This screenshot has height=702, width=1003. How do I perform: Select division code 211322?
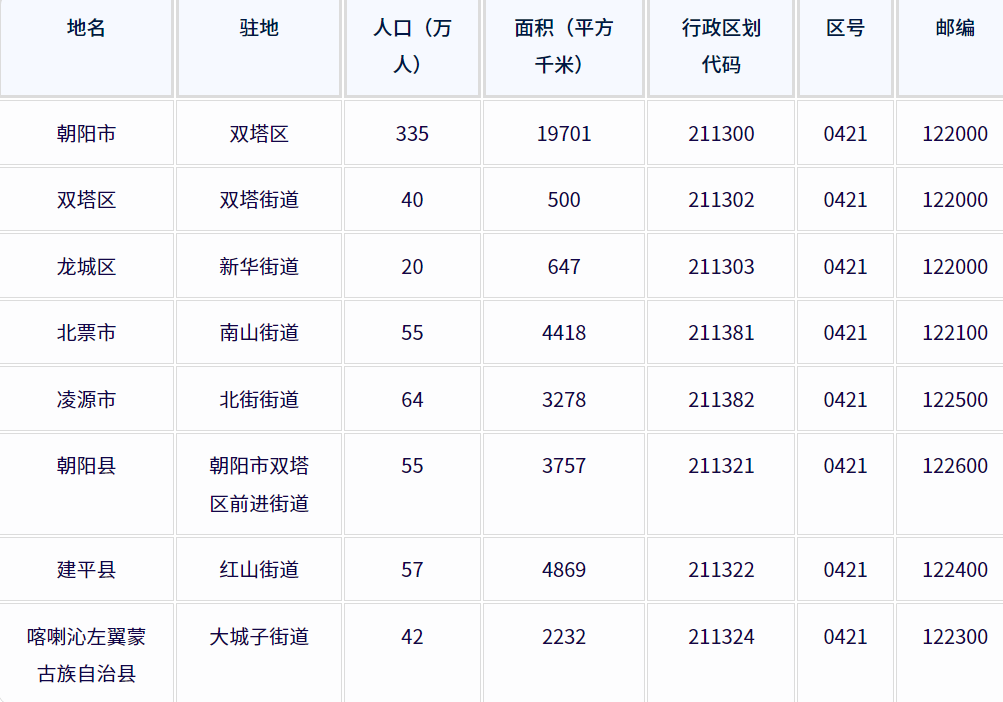pyautogui.click(x=721, y=570)
